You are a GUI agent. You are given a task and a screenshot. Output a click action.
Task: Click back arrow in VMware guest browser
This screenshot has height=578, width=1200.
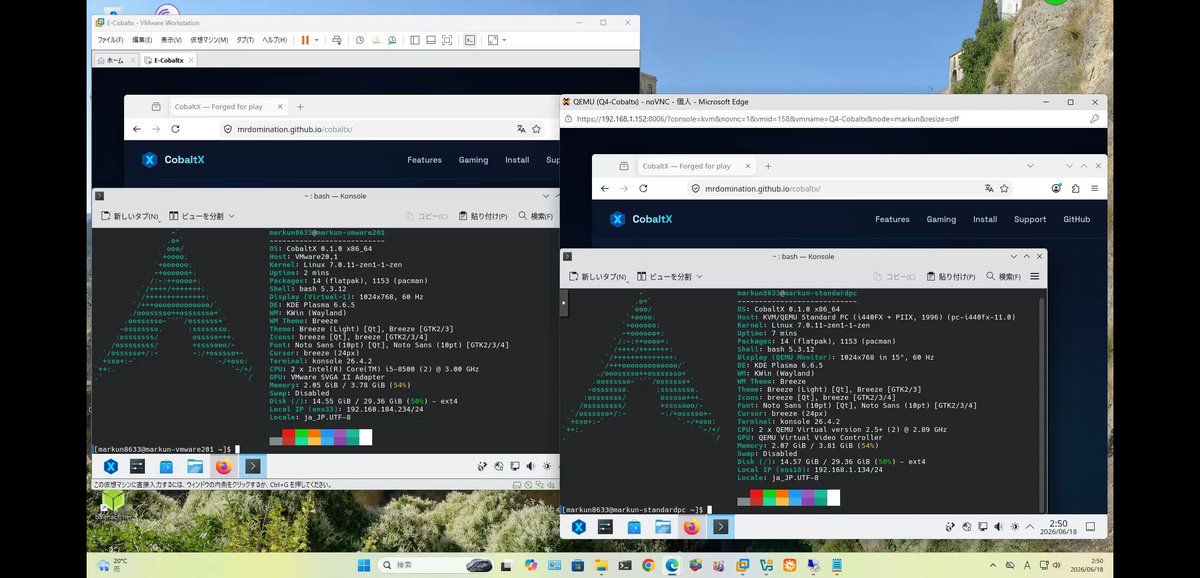click(135, 129)
